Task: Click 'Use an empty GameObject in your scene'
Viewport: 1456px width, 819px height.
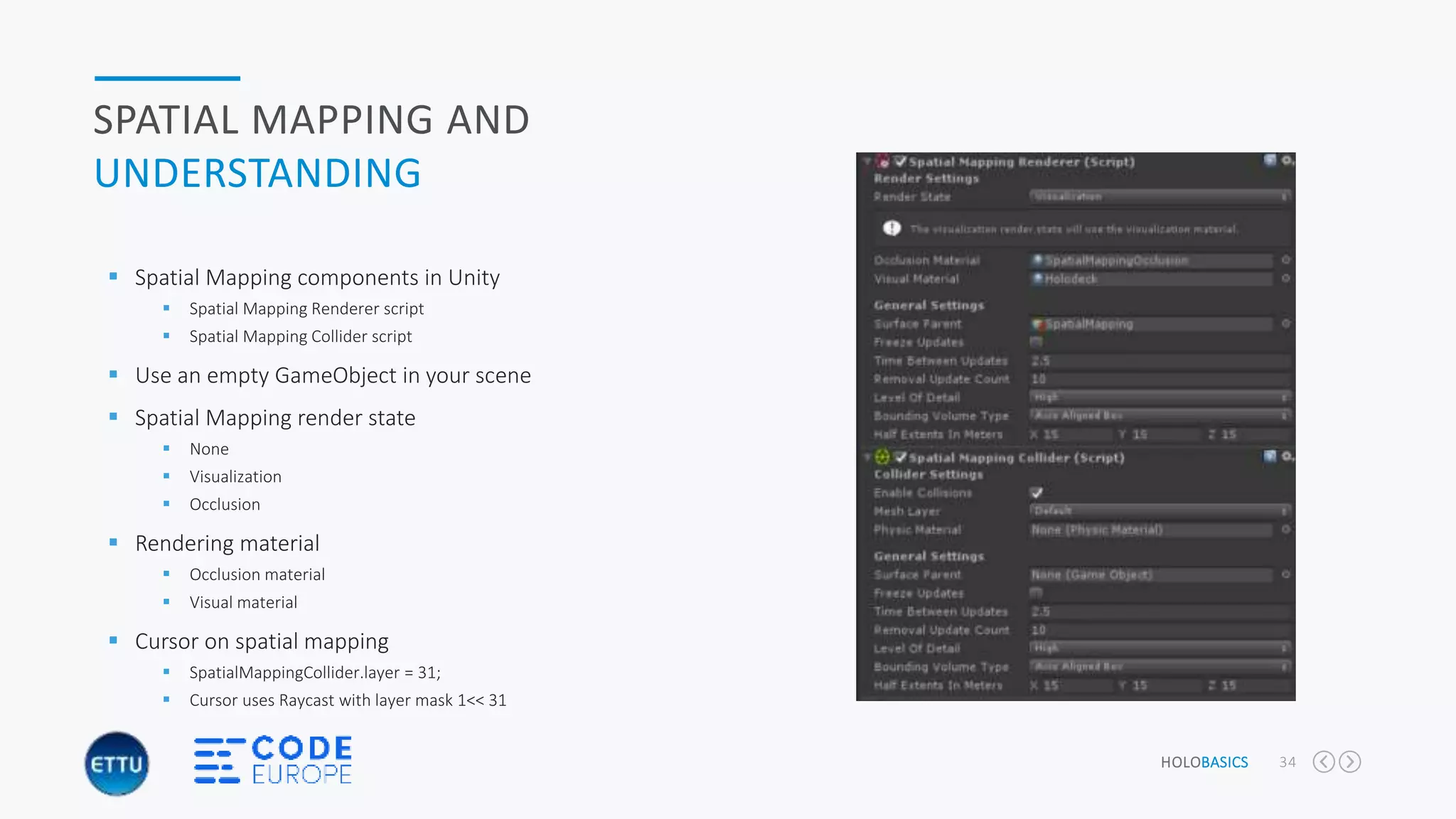Action: (x=333, y=375)
